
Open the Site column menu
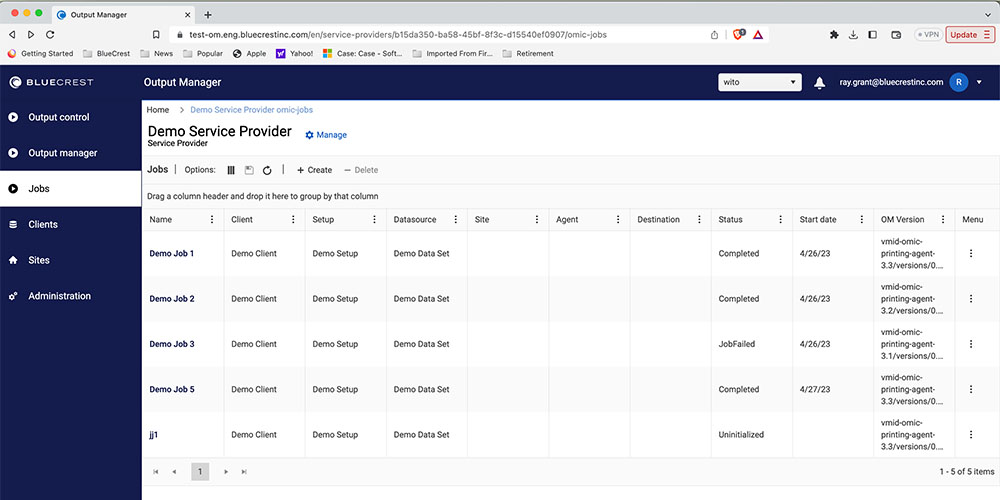(x=537, y=219)
